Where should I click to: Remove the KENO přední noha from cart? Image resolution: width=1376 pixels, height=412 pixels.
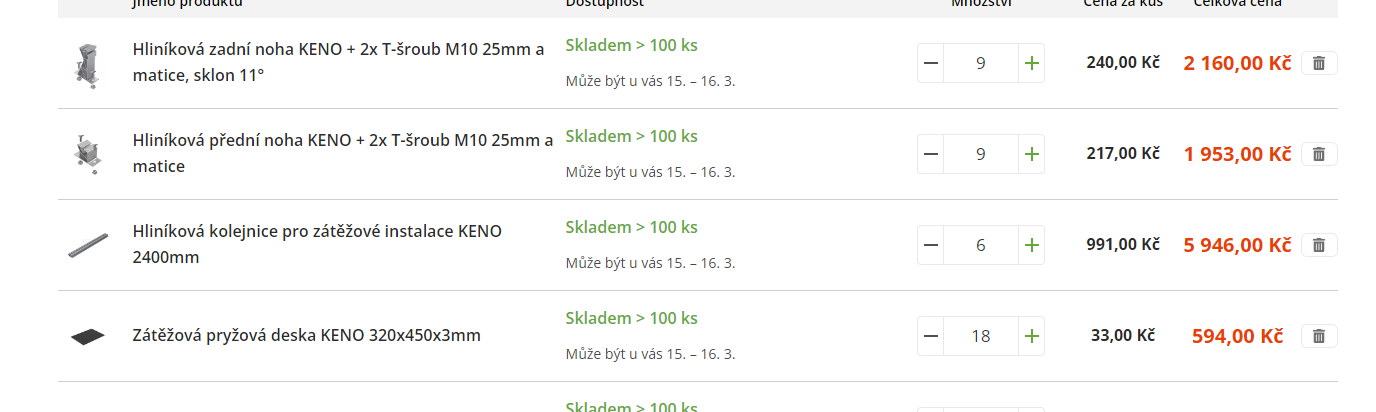point(1319,154)
